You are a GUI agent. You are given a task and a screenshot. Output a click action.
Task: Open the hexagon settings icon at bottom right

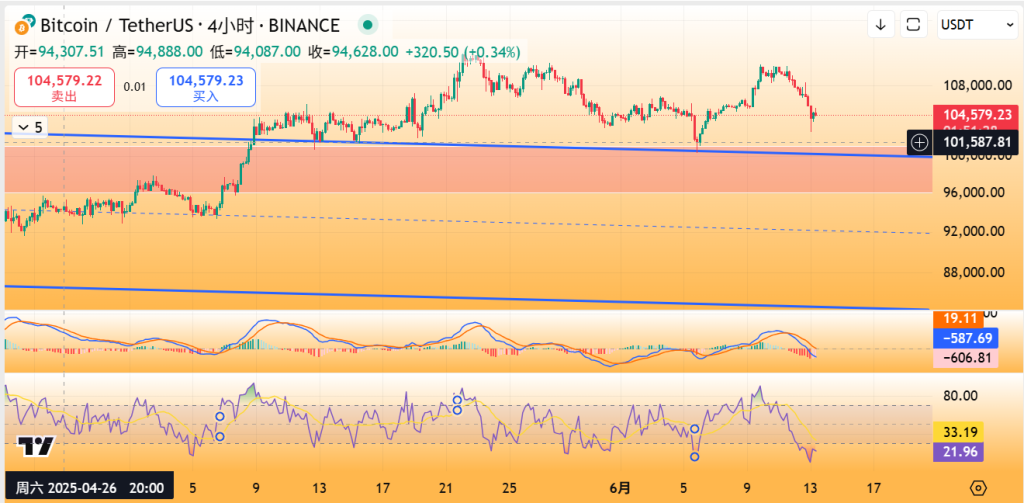pos(977,487)
